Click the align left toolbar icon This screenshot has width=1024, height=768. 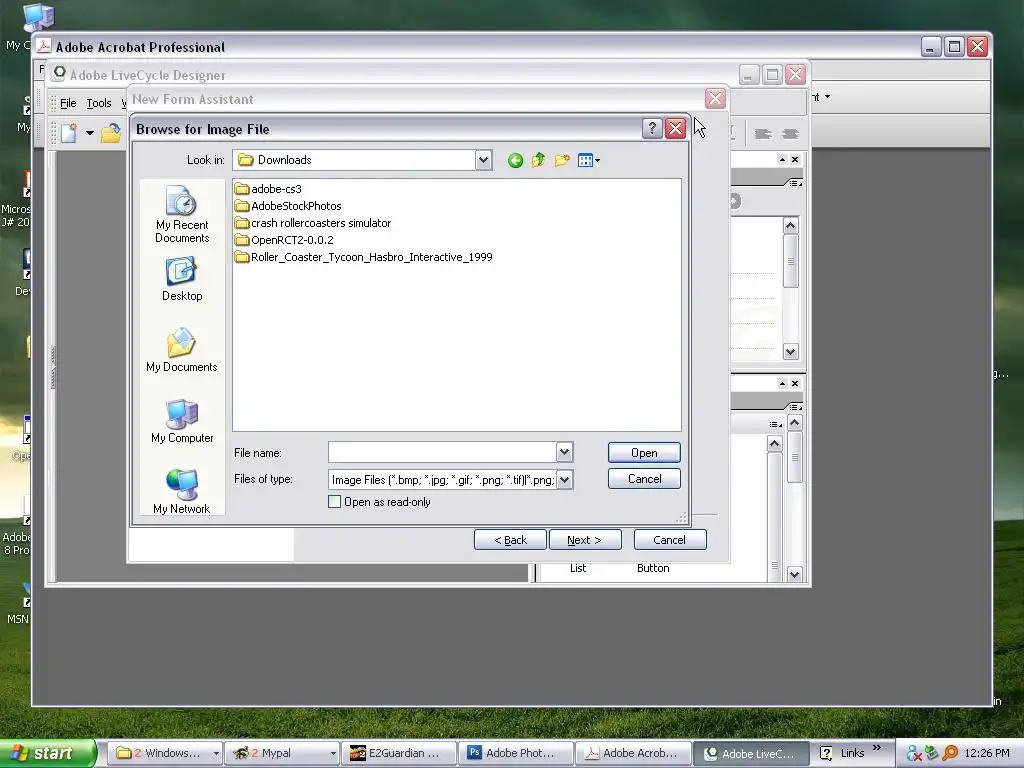point(763,134)
